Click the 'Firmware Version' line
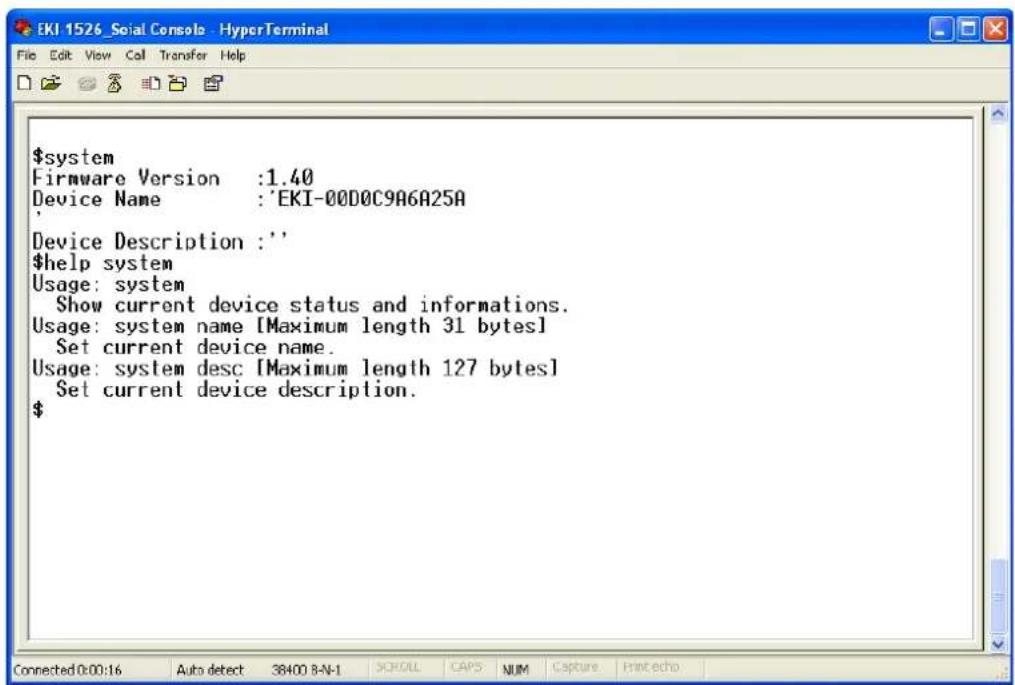The width and height of the screenshot is (1015, 685). coord(173,178)
